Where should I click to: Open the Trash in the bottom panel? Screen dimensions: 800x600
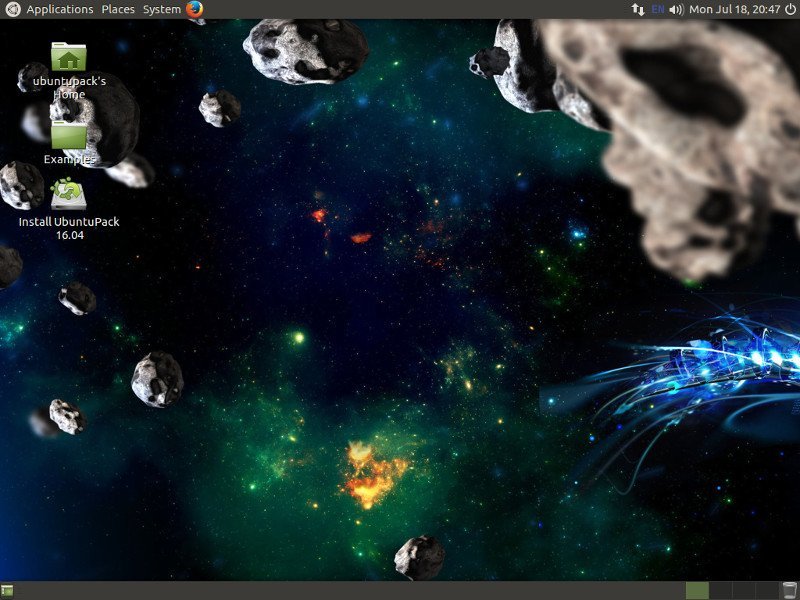click(790, 591)
